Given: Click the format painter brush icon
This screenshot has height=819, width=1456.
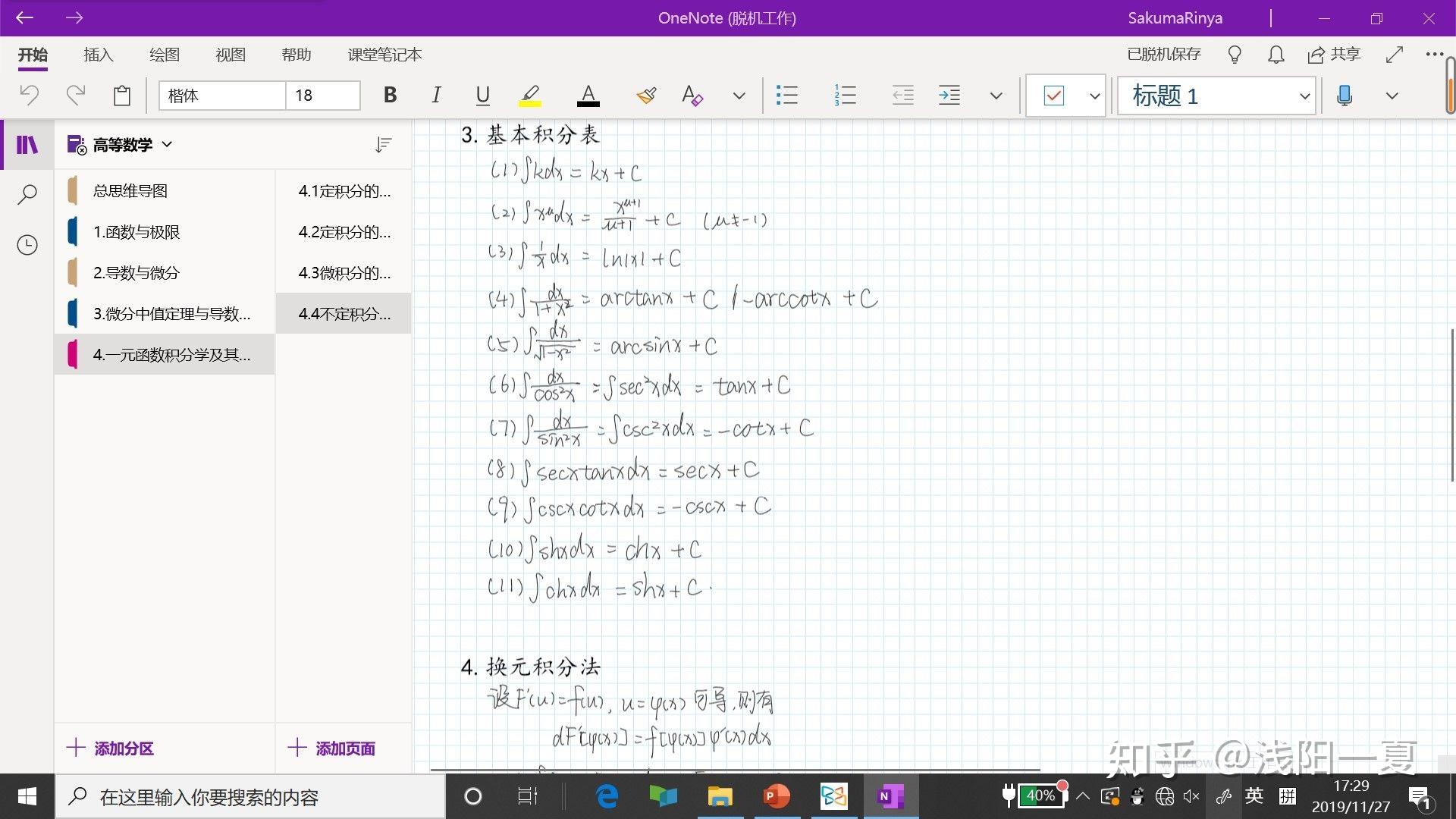Looking at the screenshot, I should pos(646,96).
